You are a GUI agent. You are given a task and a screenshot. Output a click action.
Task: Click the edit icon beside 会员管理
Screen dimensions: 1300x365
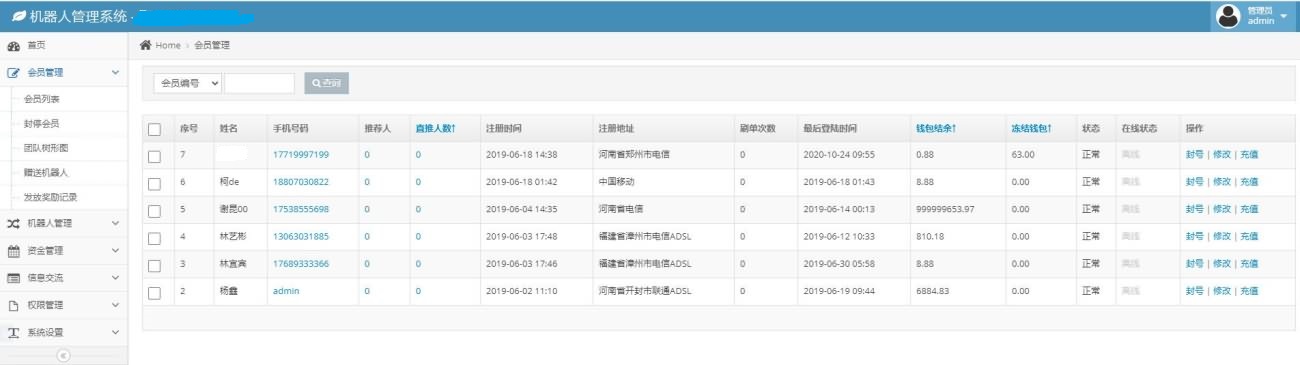tap(13, 73)
